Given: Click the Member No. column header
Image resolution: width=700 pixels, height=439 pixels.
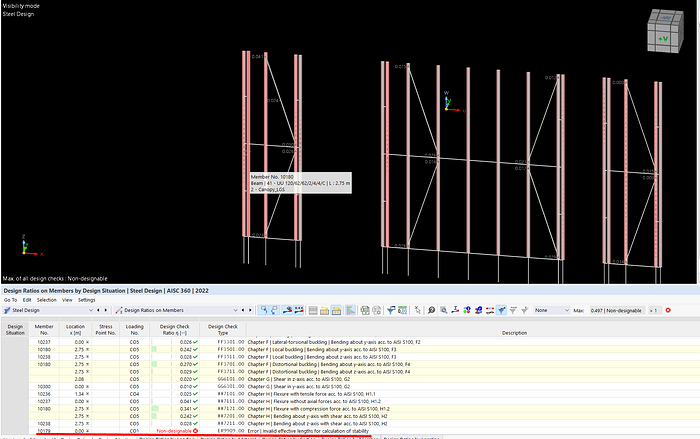Looking at the screenshot, I should [x=44, y=330].
